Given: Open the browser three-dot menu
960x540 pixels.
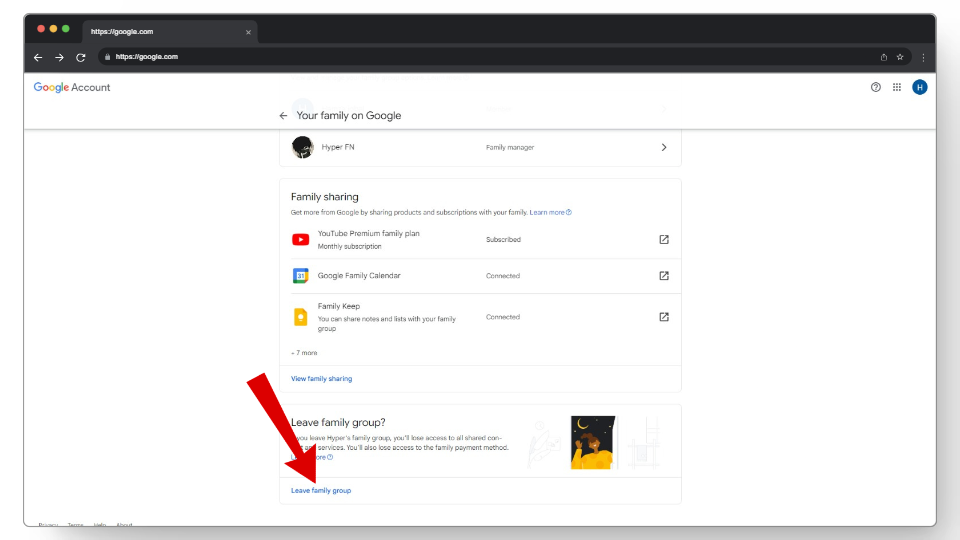Looking at the screenshot, I should 923,57.
